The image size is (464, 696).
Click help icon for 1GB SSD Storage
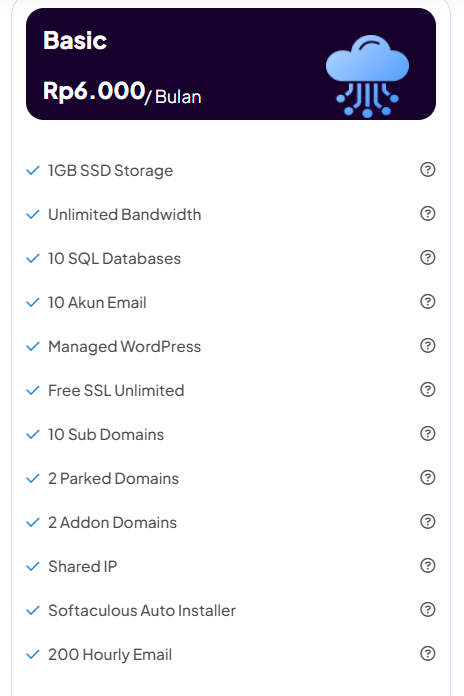click(427, 170)
